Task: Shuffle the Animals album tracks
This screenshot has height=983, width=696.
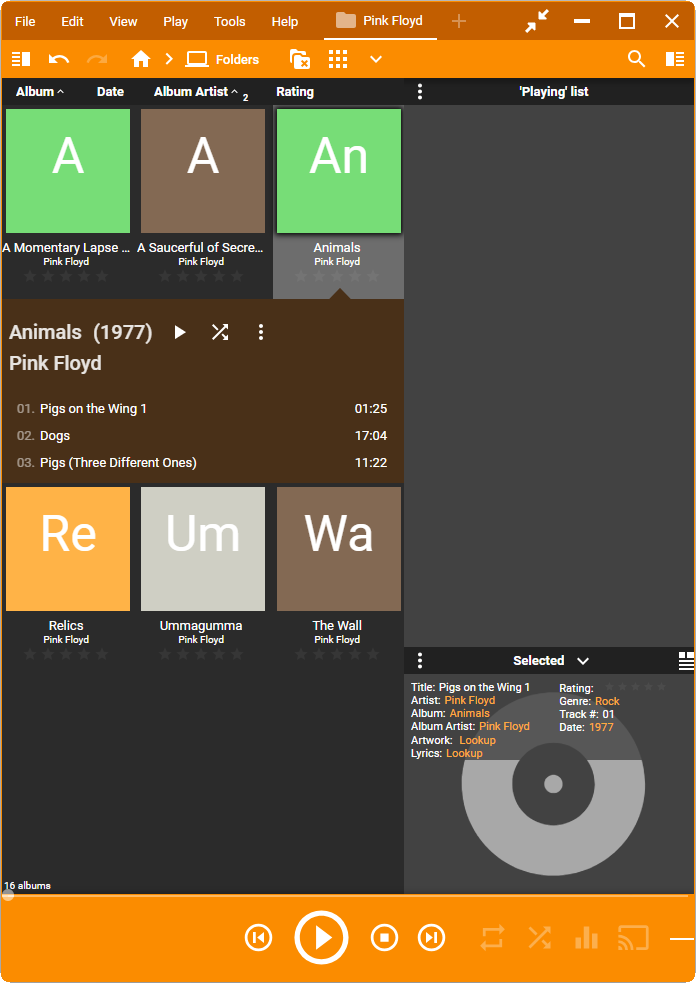Action: (x=220, y=332)
